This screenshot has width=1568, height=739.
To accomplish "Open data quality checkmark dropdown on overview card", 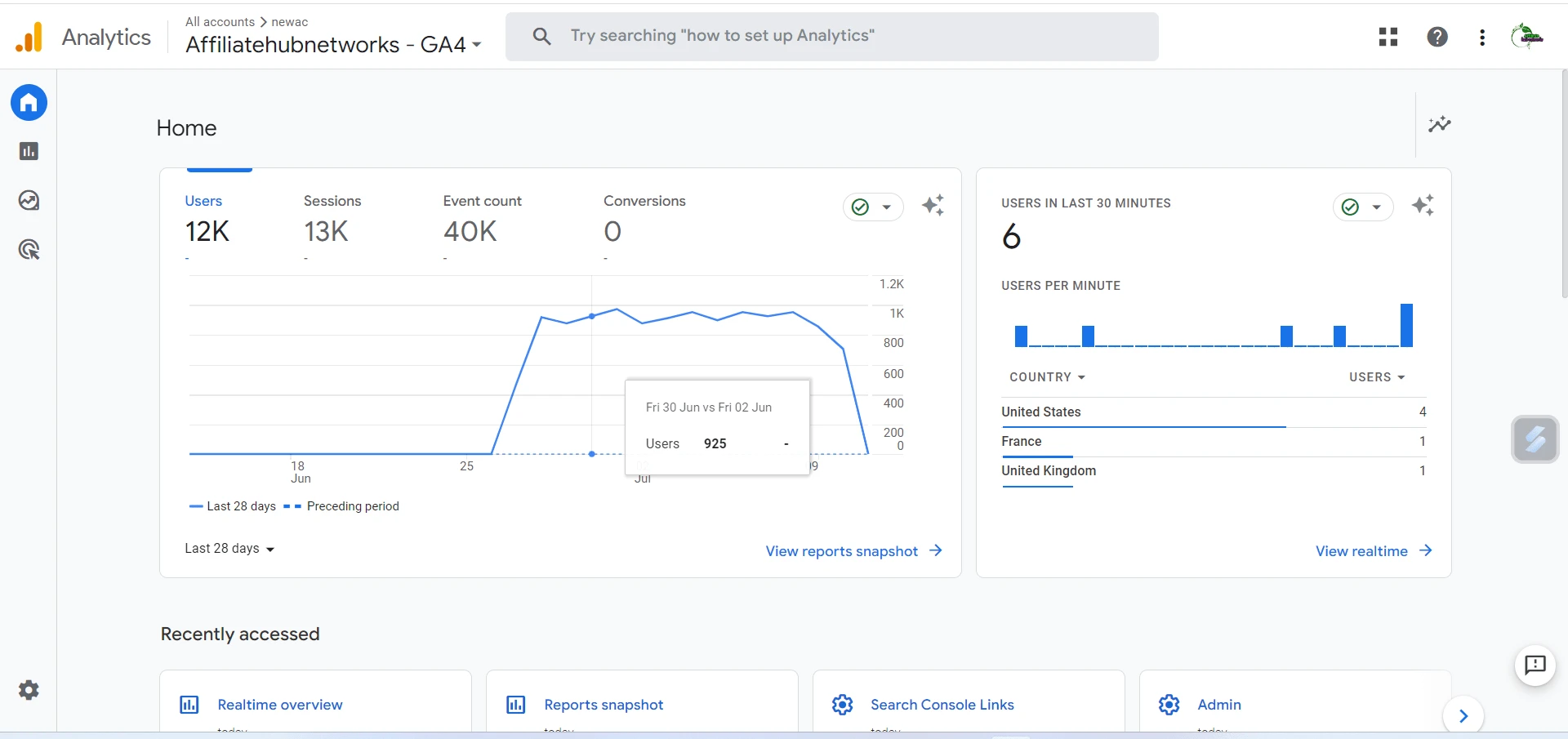I will point(872,207).
